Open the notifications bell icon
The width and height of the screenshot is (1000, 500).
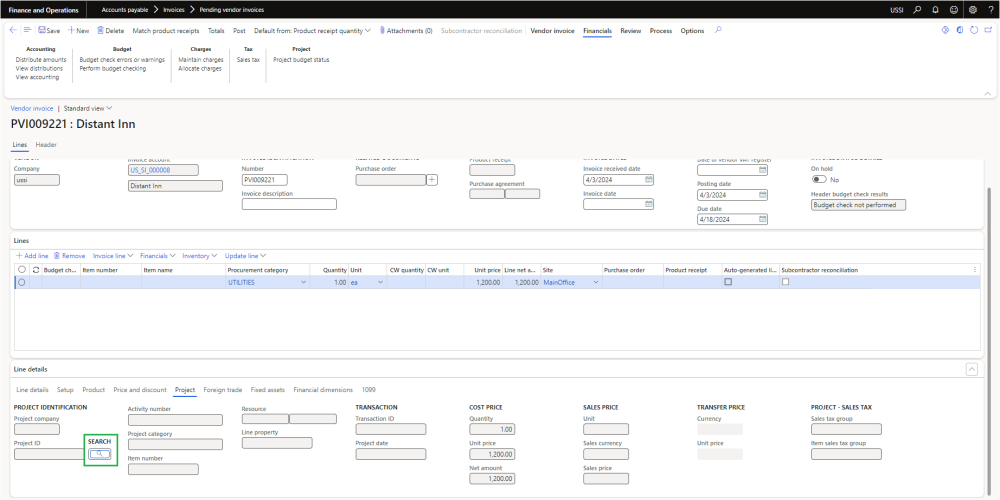[x=934, y=9]
